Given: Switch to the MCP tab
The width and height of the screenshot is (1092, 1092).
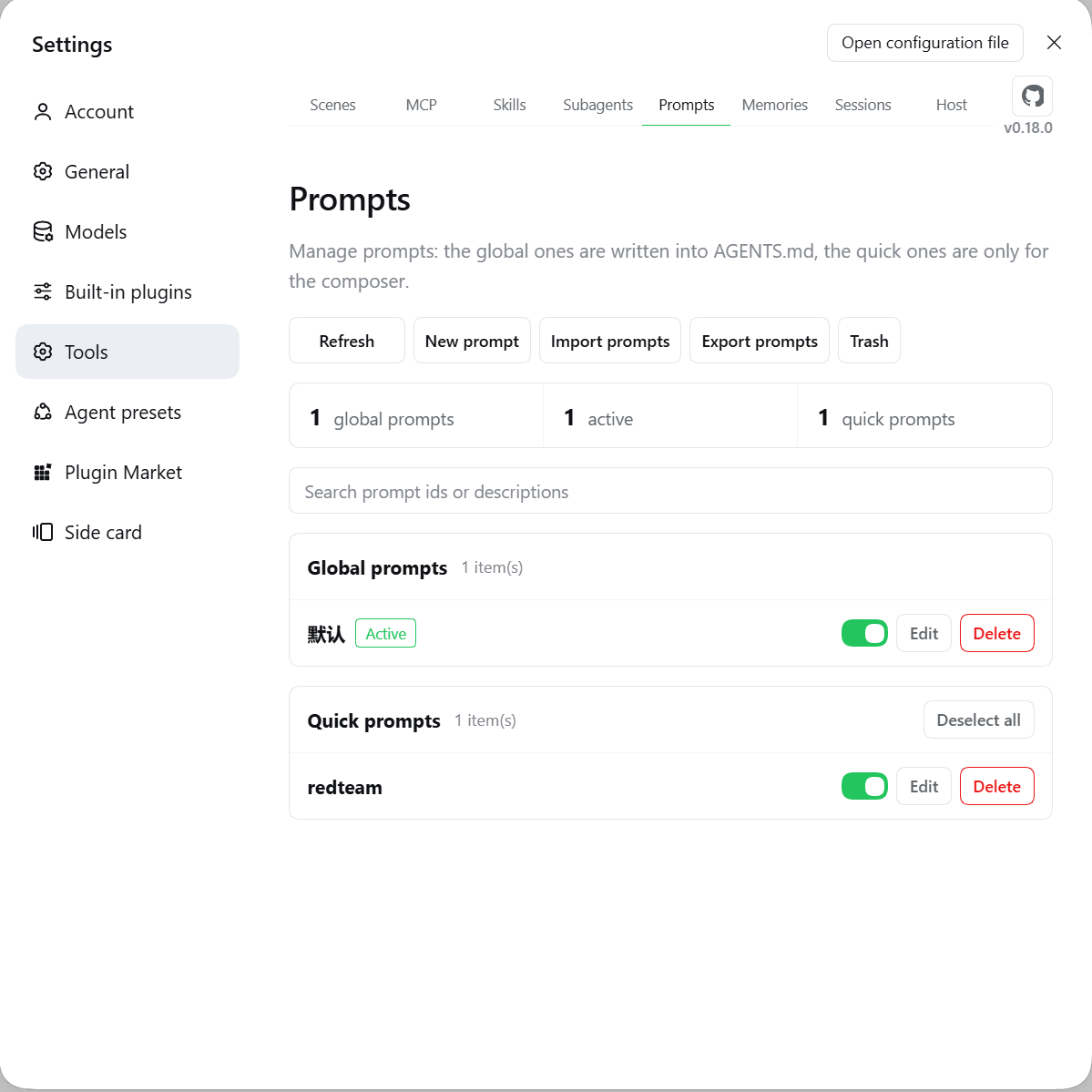Looking at the screenshot, I should pyautogui.click(x=422, y=105).
